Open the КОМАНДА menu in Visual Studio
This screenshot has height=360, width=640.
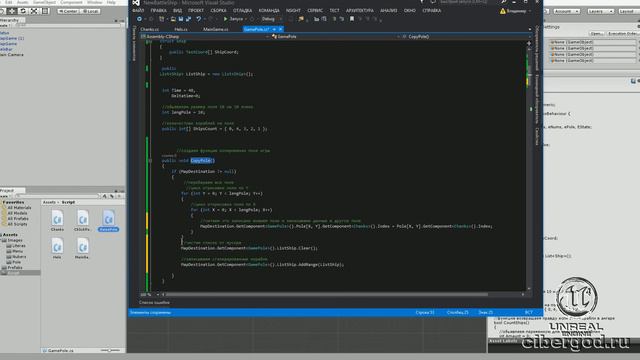[269, 11]
